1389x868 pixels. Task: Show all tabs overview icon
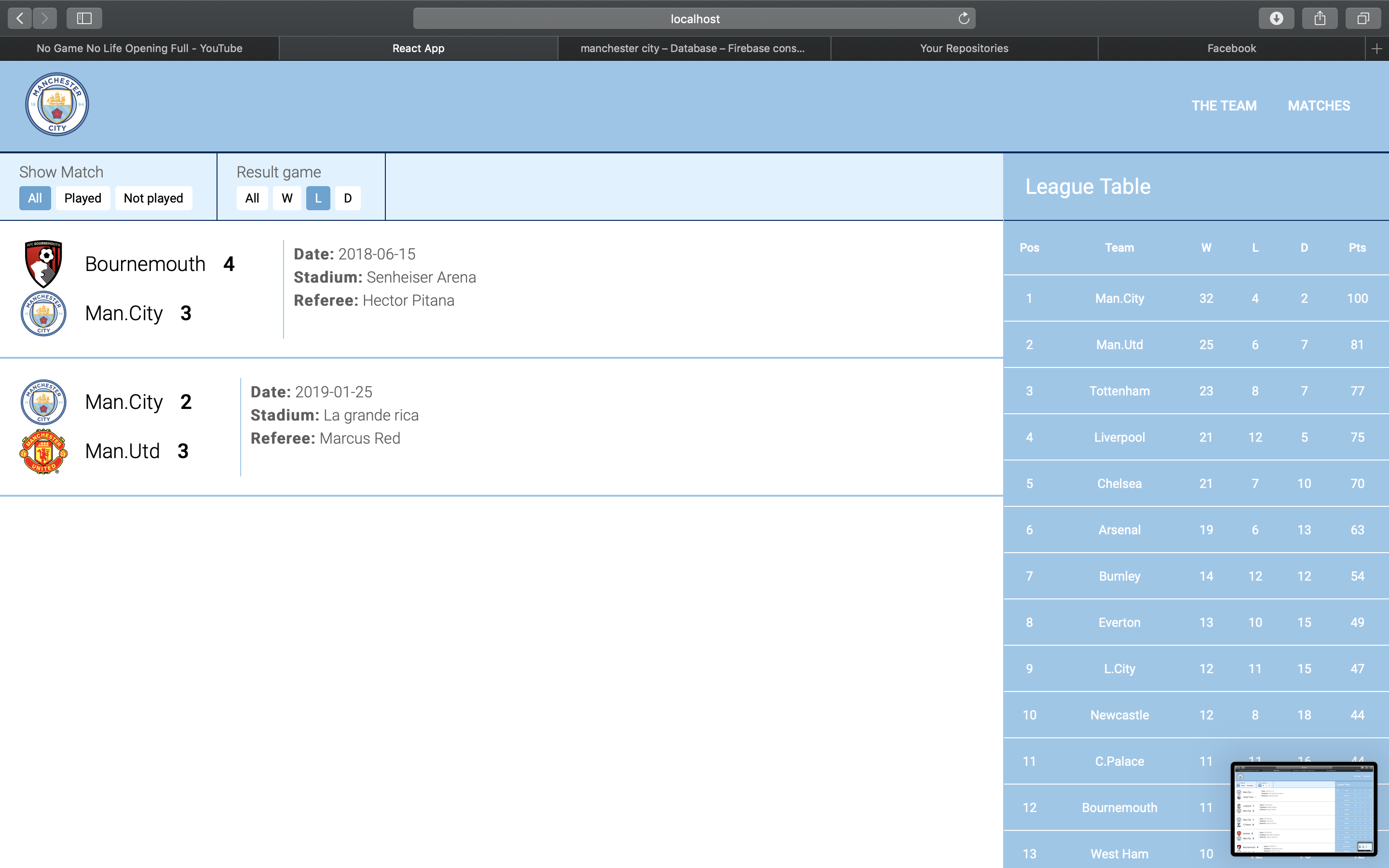pos(1363,18)
